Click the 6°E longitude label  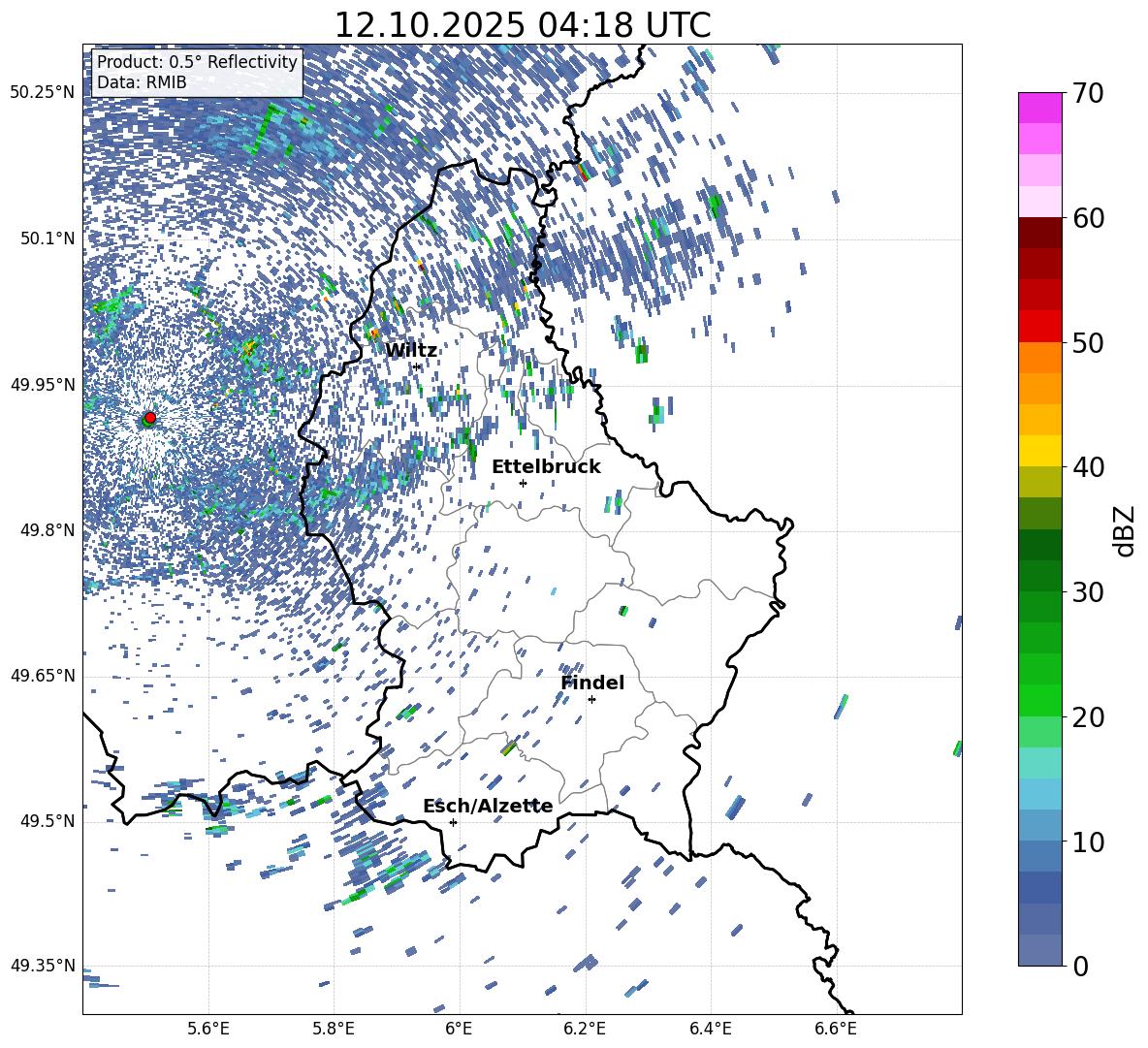click(x=459, y=1029)
